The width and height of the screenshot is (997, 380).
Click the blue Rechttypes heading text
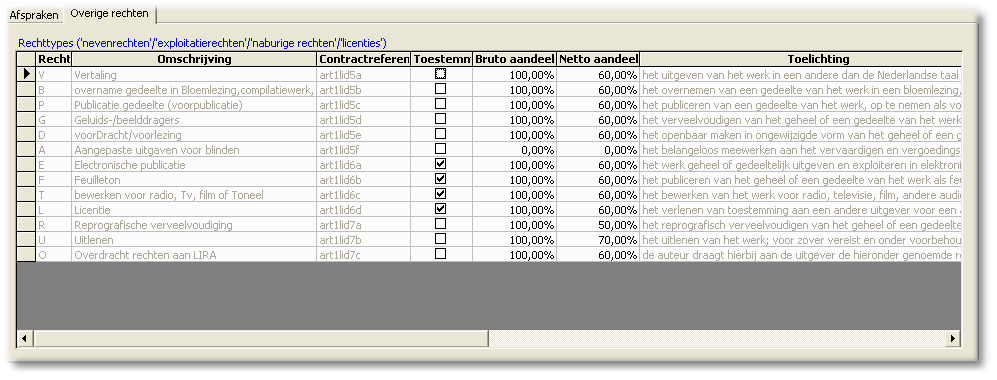click(x=202, y=43)
